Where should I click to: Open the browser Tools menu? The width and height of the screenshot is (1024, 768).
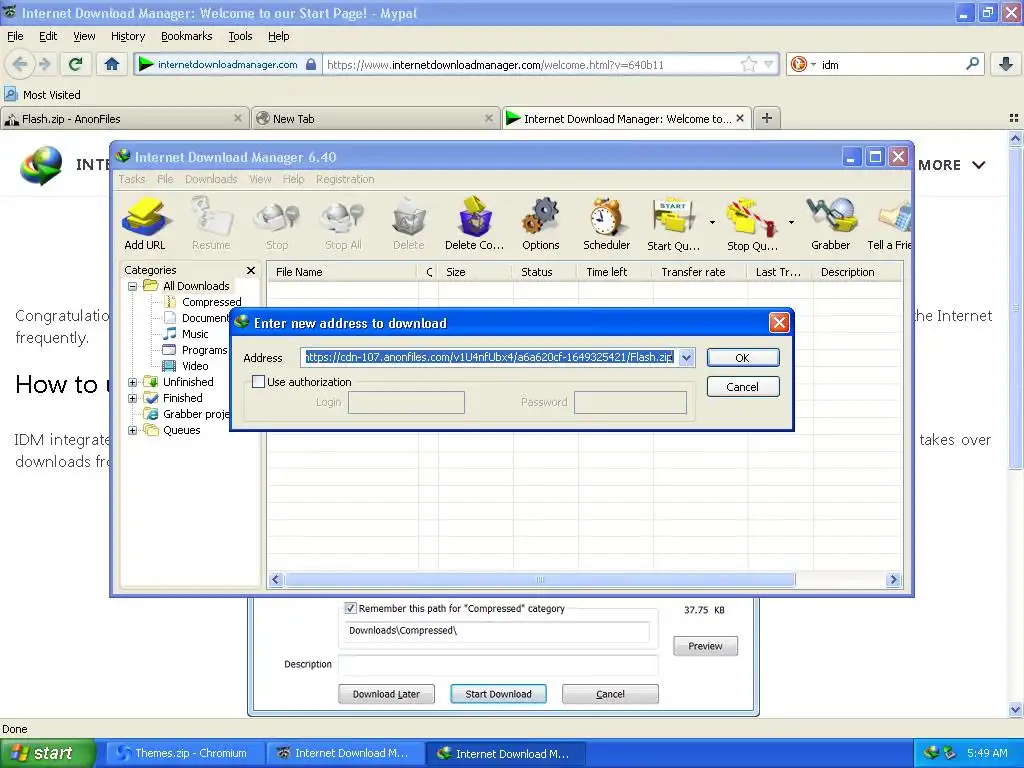tap(240, 36)
